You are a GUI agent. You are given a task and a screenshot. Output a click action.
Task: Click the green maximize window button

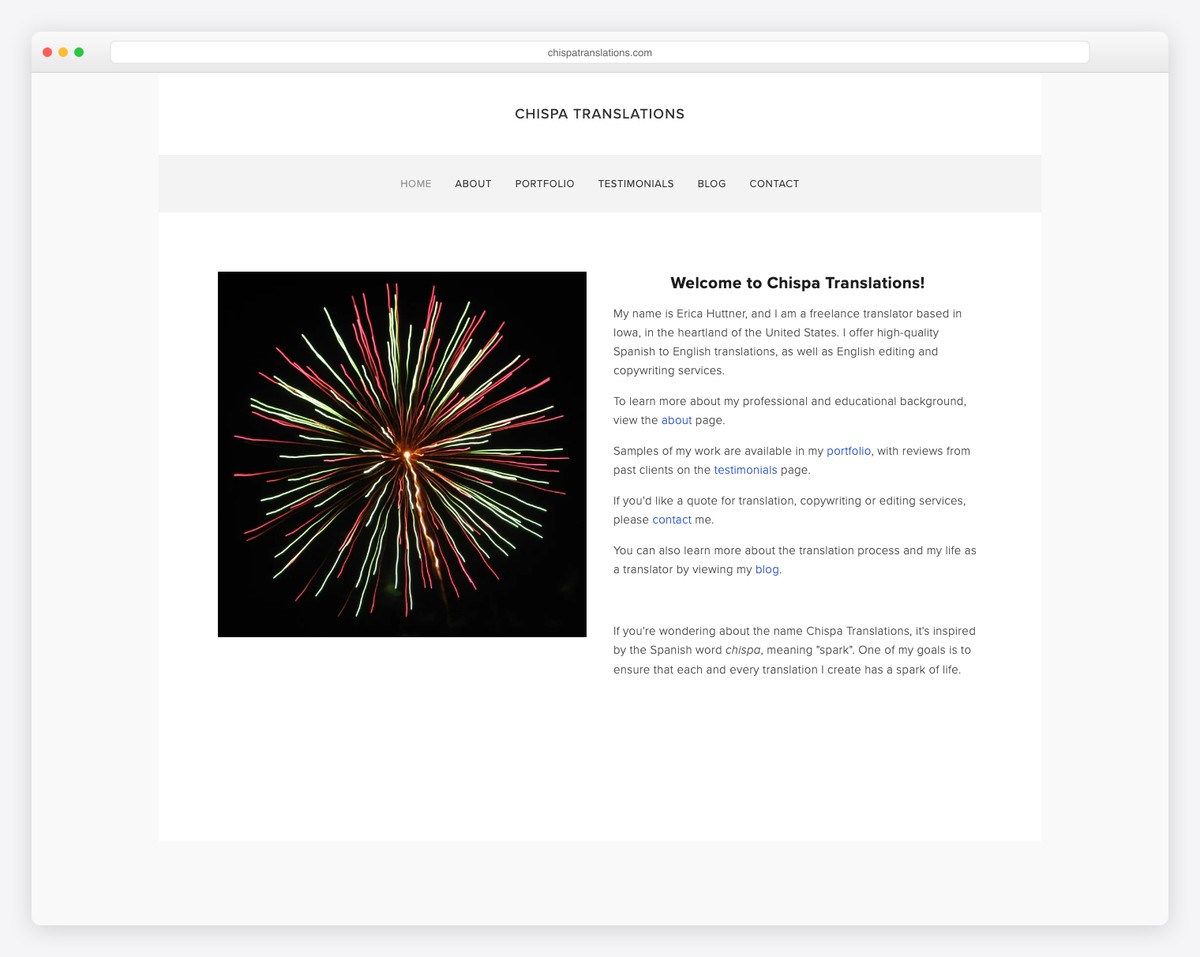click(x=79, y=52)
